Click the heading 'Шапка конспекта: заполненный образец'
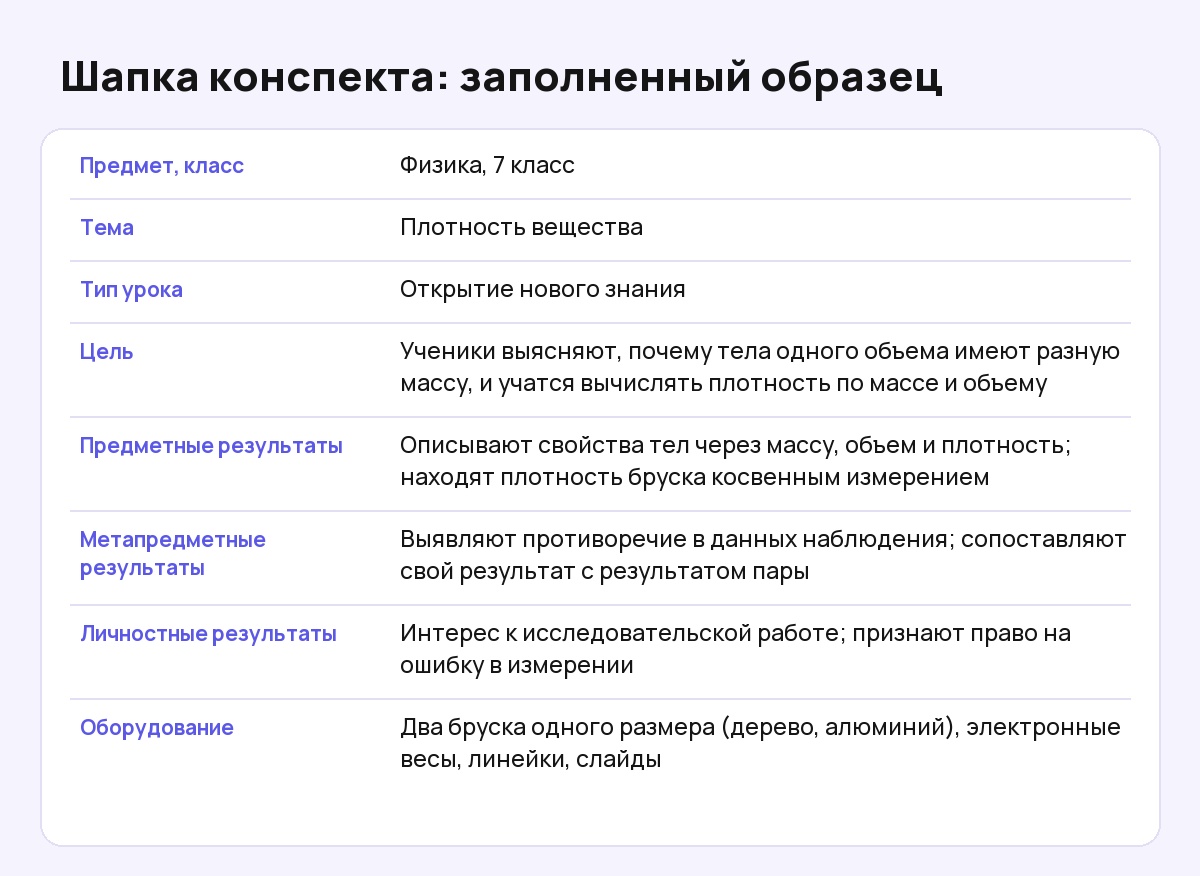 (x=501, y=80)
